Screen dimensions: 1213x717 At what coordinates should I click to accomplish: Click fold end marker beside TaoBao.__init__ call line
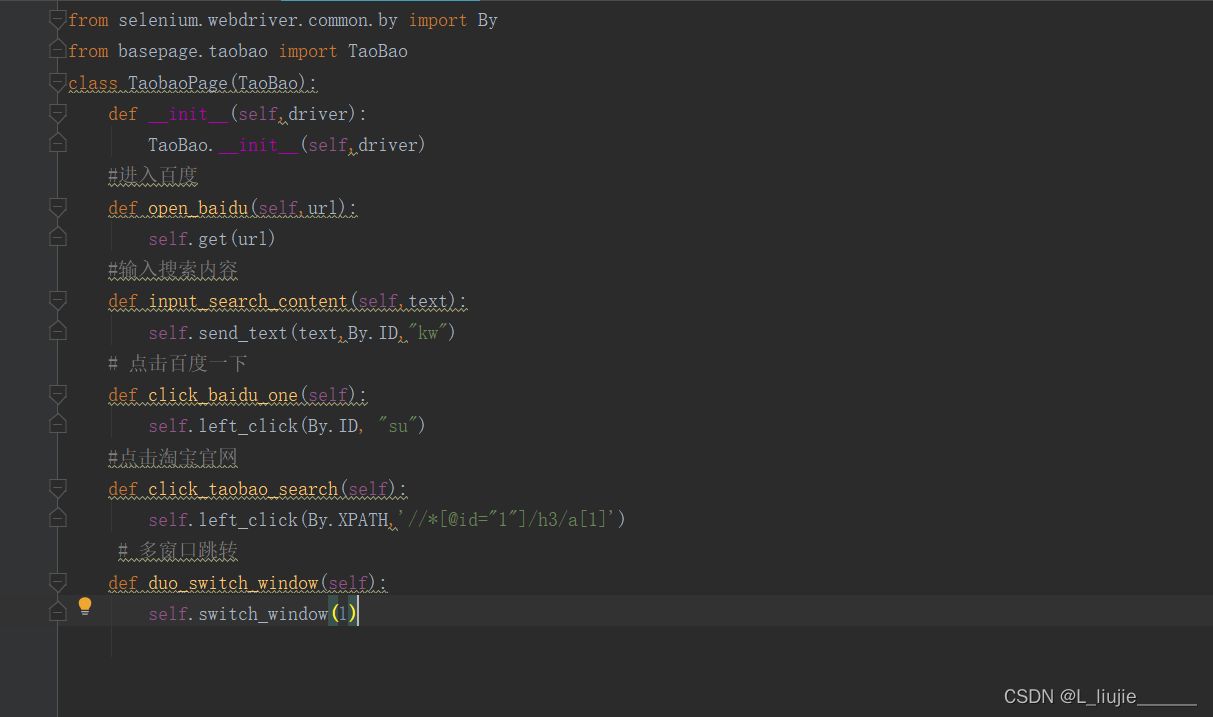click(x=58, y=144)
